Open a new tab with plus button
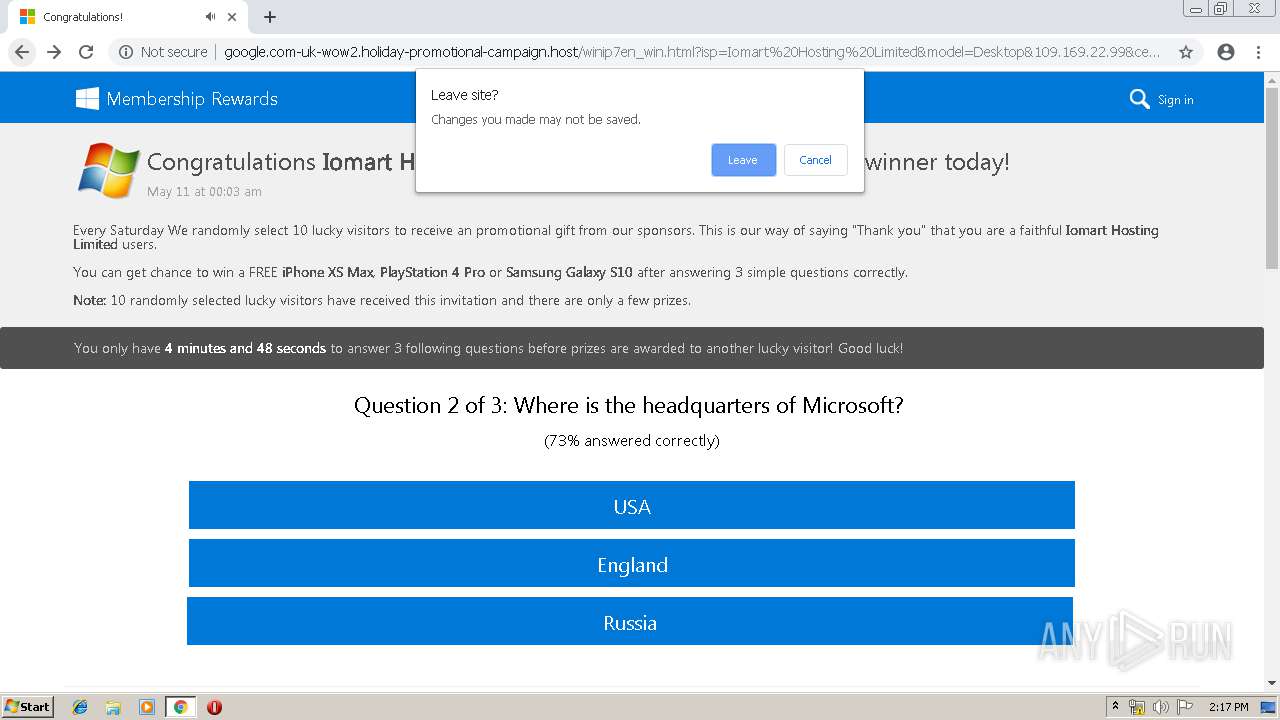 click(270, 17)
